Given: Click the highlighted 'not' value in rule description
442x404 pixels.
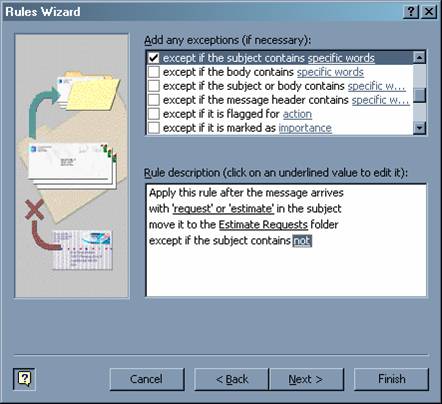Looking at the screenshot, I should 302,241.
